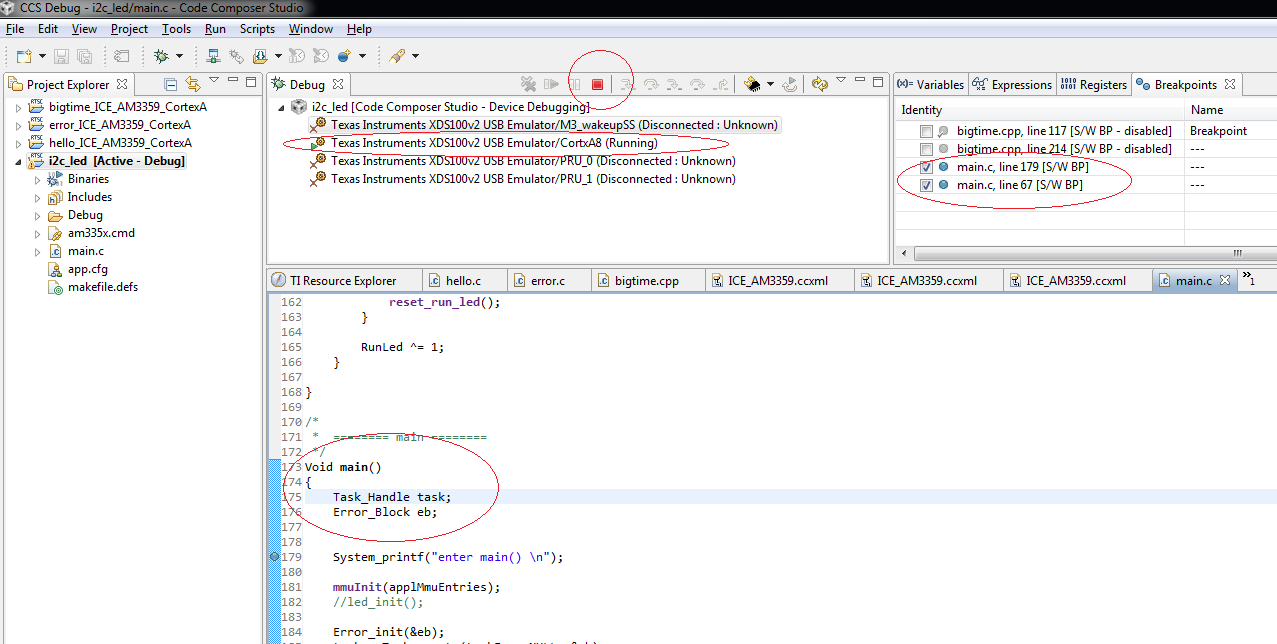Screen dimensions: 1277x644
Task: Collapse the i2c_led project tree
Action: (18, 161)
